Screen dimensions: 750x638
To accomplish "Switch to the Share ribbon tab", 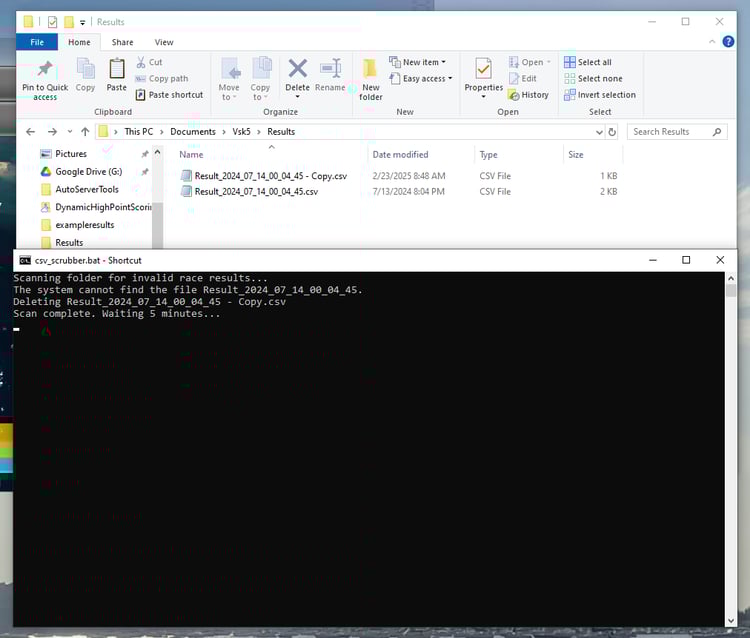I will click(122, 42).
